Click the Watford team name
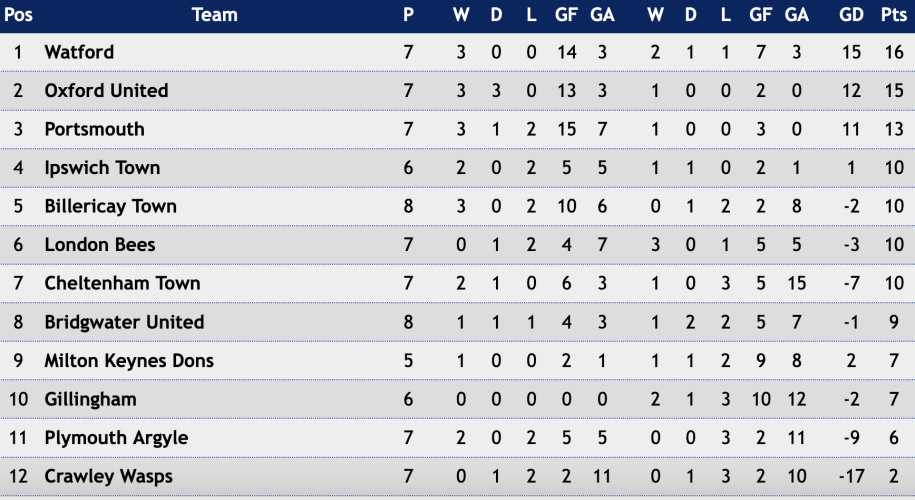This screenshot has height=500, width=915. [79, 52]
